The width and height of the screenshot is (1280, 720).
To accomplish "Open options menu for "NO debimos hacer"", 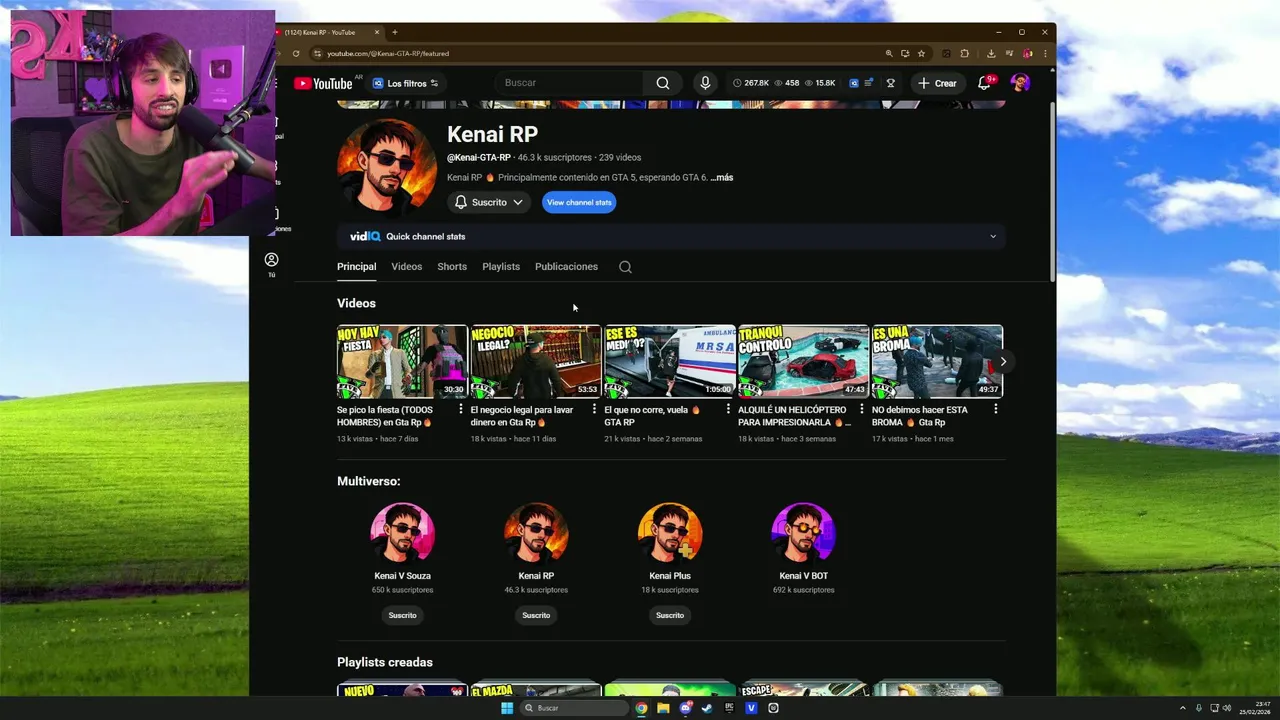I will [995, 409].
